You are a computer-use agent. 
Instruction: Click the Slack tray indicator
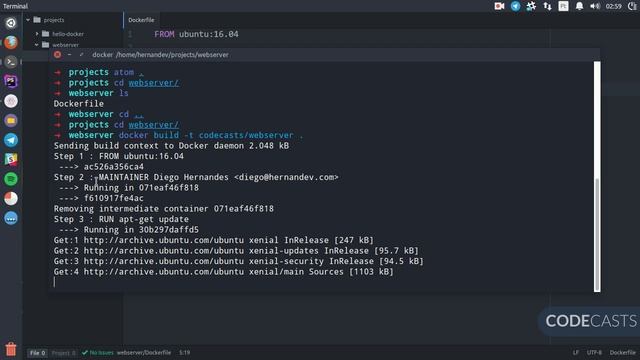pyautogui.click(x=531, y=6)
